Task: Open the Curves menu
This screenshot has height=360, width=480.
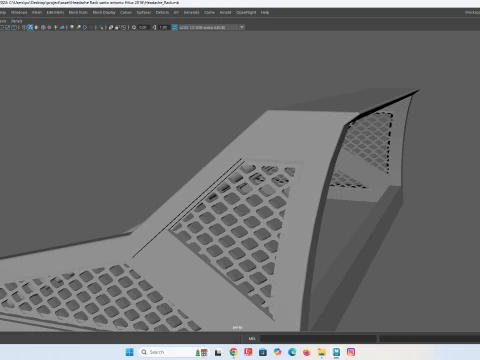Action: (126, 12)
